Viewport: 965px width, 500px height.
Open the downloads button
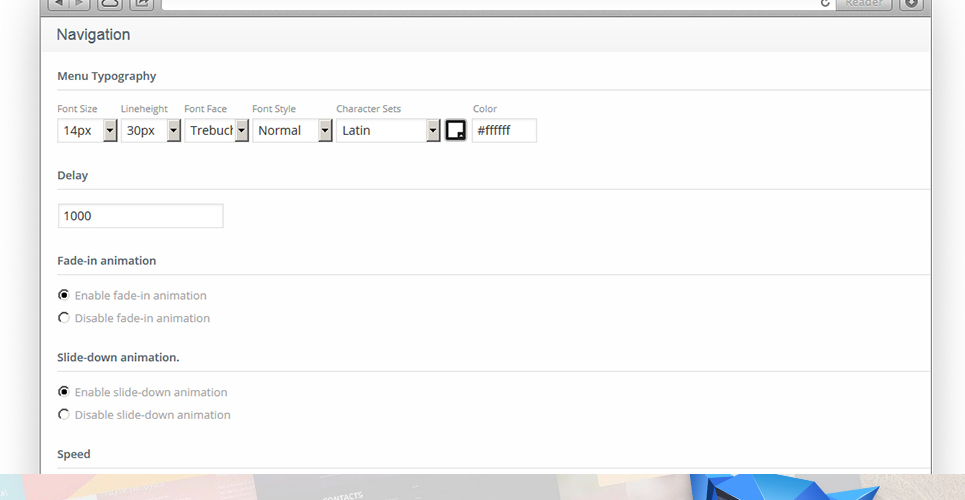click(x=911, y=3)
